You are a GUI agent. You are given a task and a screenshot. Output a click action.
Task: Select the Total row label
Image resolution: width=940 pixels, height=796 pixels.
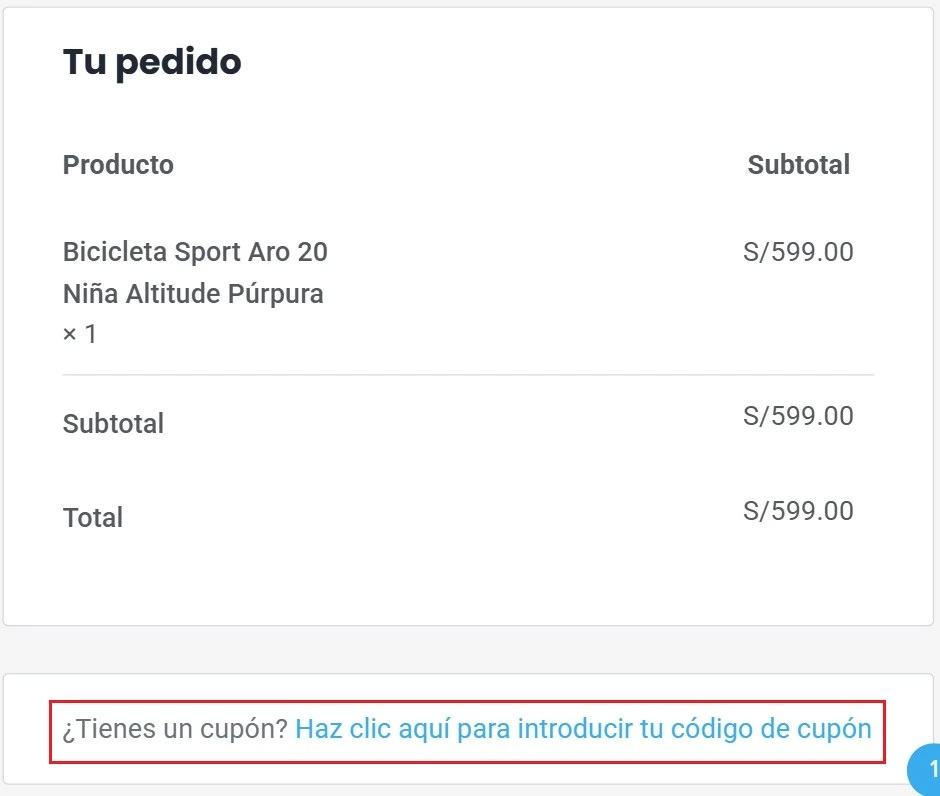(93, 517)
